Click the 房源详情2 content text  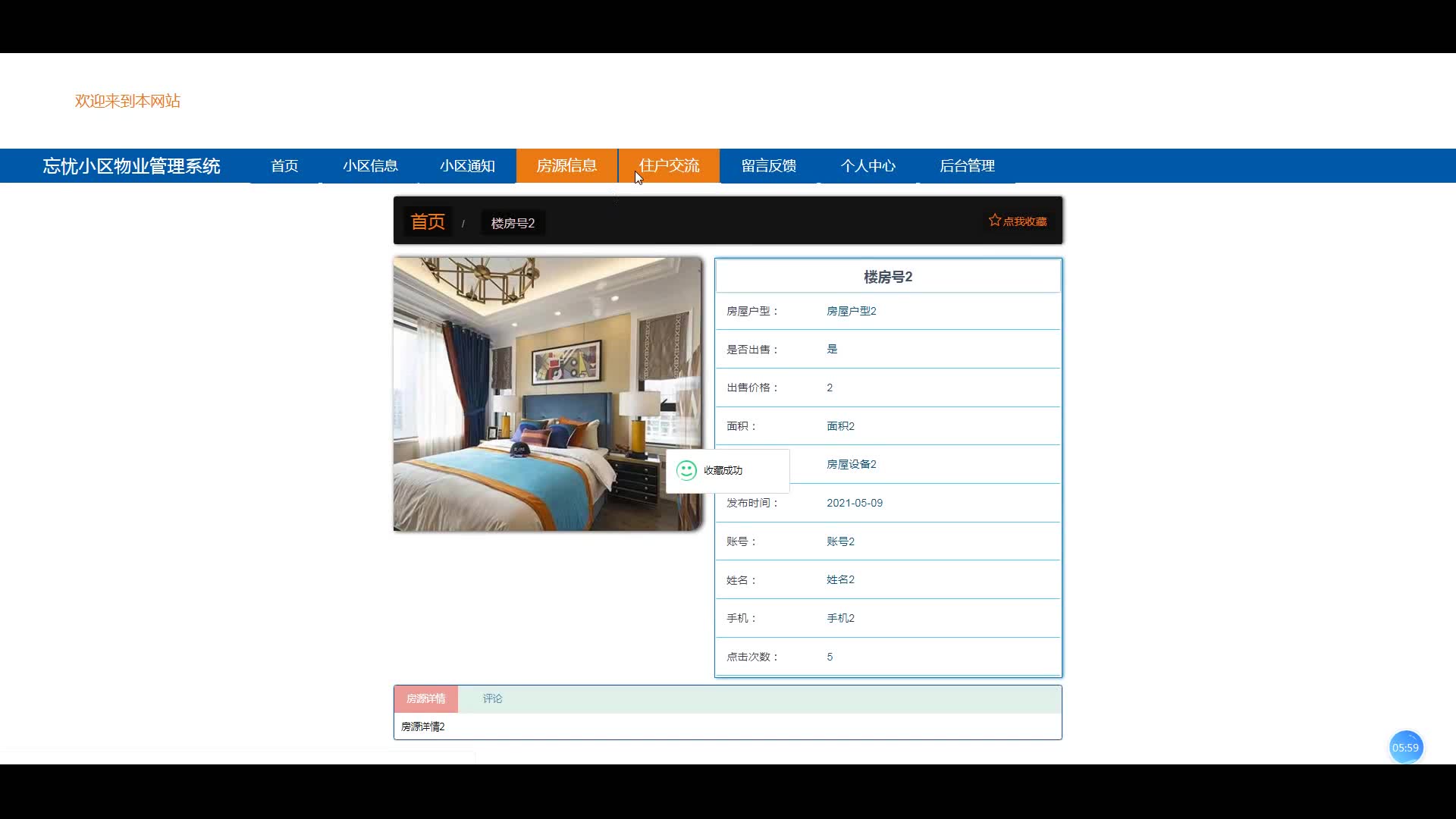pos(423,726)
